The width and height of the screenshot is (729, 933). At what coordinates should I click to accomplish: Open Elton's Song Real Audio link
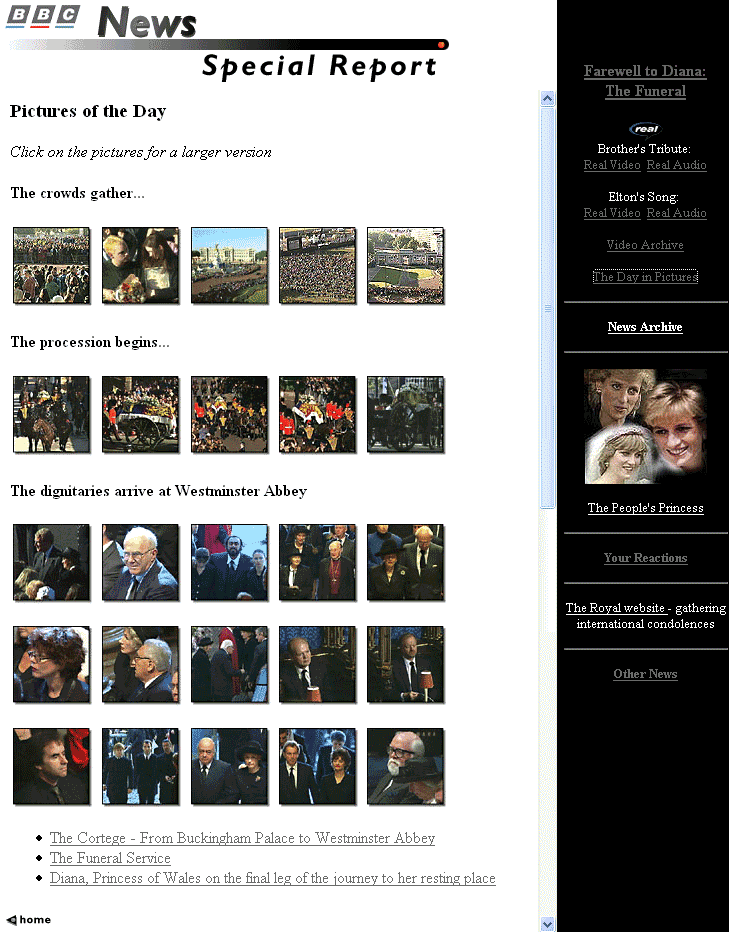coord(677,213)
